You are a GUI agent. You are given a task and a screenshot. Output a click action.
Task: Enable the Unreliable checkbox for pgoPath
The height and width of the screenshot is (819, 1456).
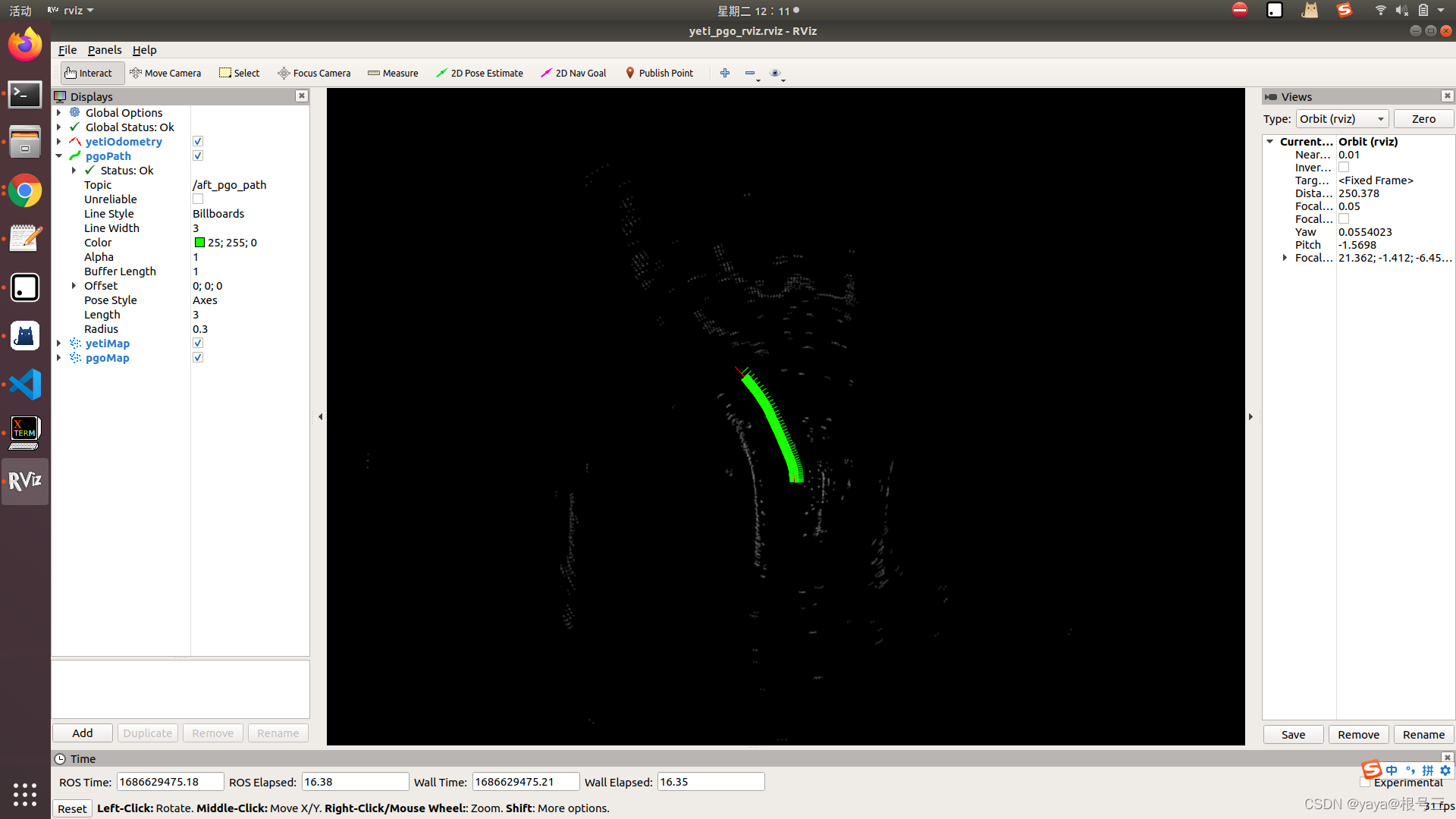pyautogui.click(x=198, y=199)
